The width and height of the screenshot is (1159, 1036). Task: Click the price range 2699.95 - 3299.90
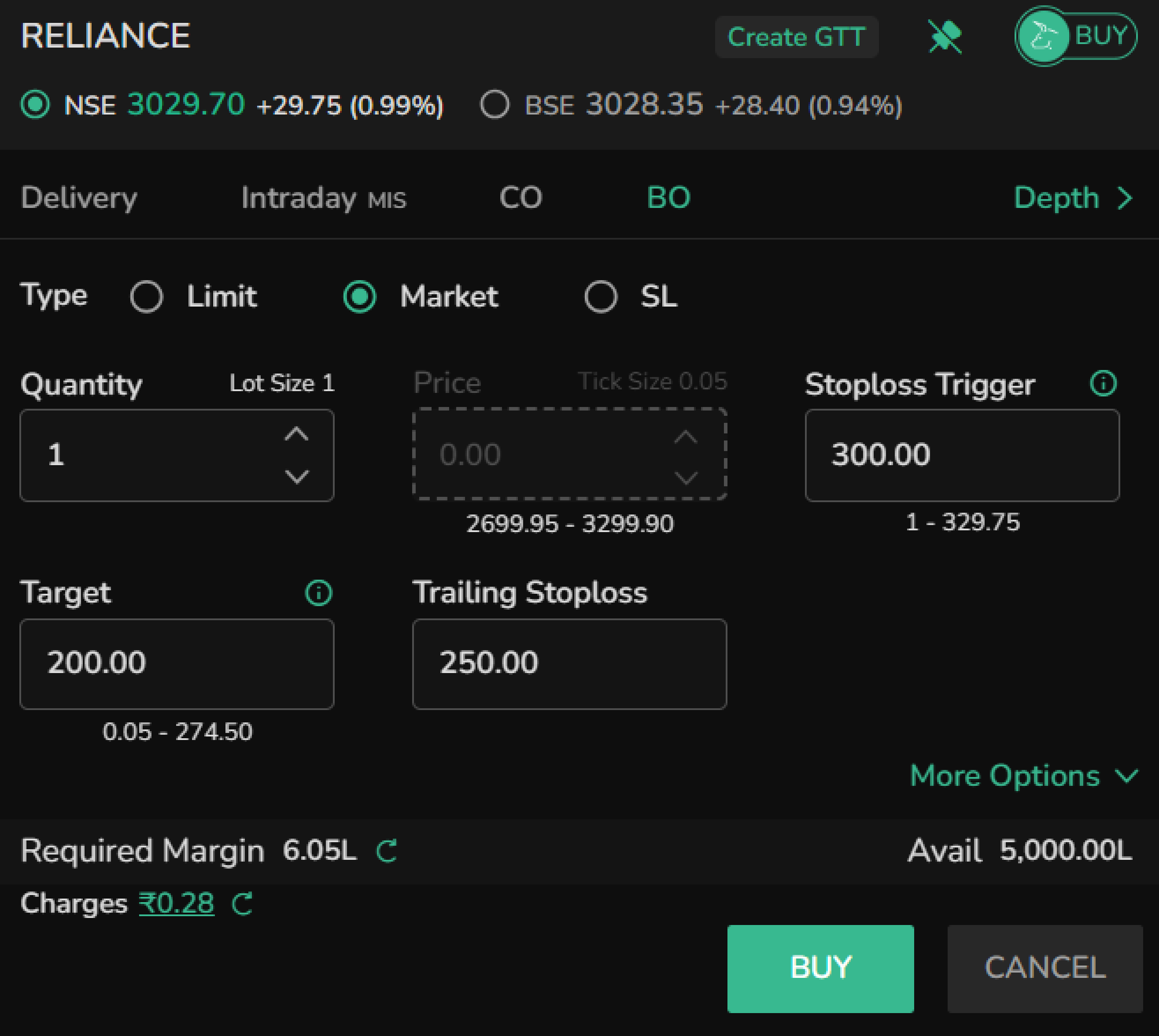click(569, 524)
